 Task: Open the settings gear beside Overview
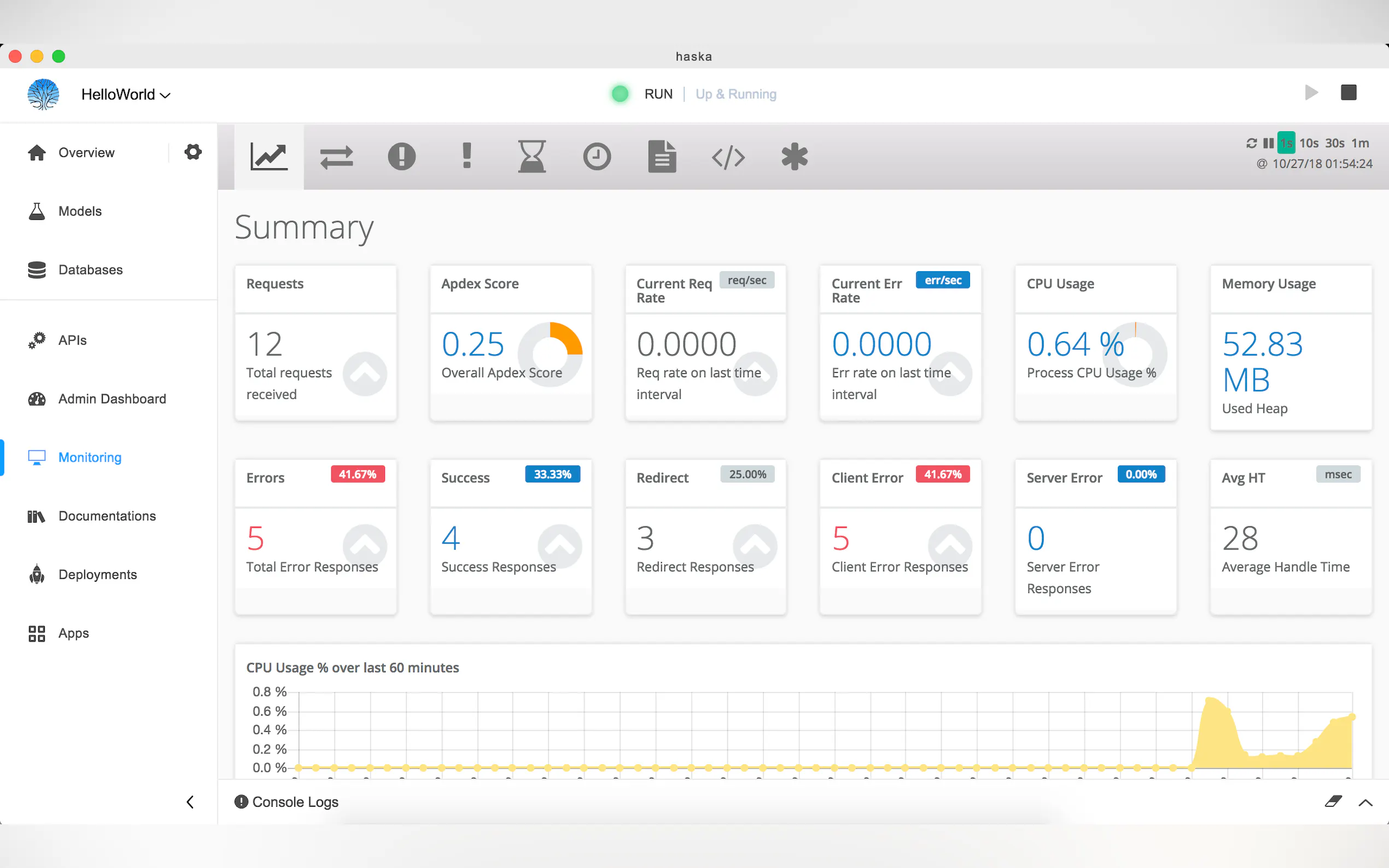point(193,152)
